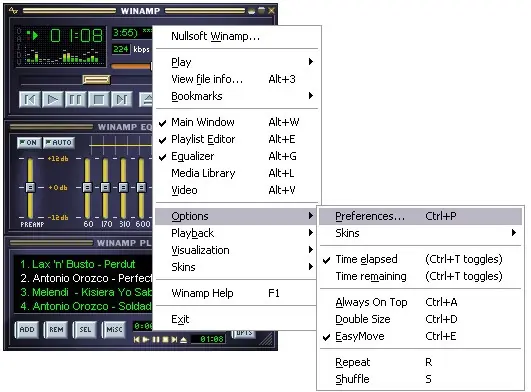Expand the Options submenu
The width and height of the screenshot is (531, 392).
click(236, 216)
